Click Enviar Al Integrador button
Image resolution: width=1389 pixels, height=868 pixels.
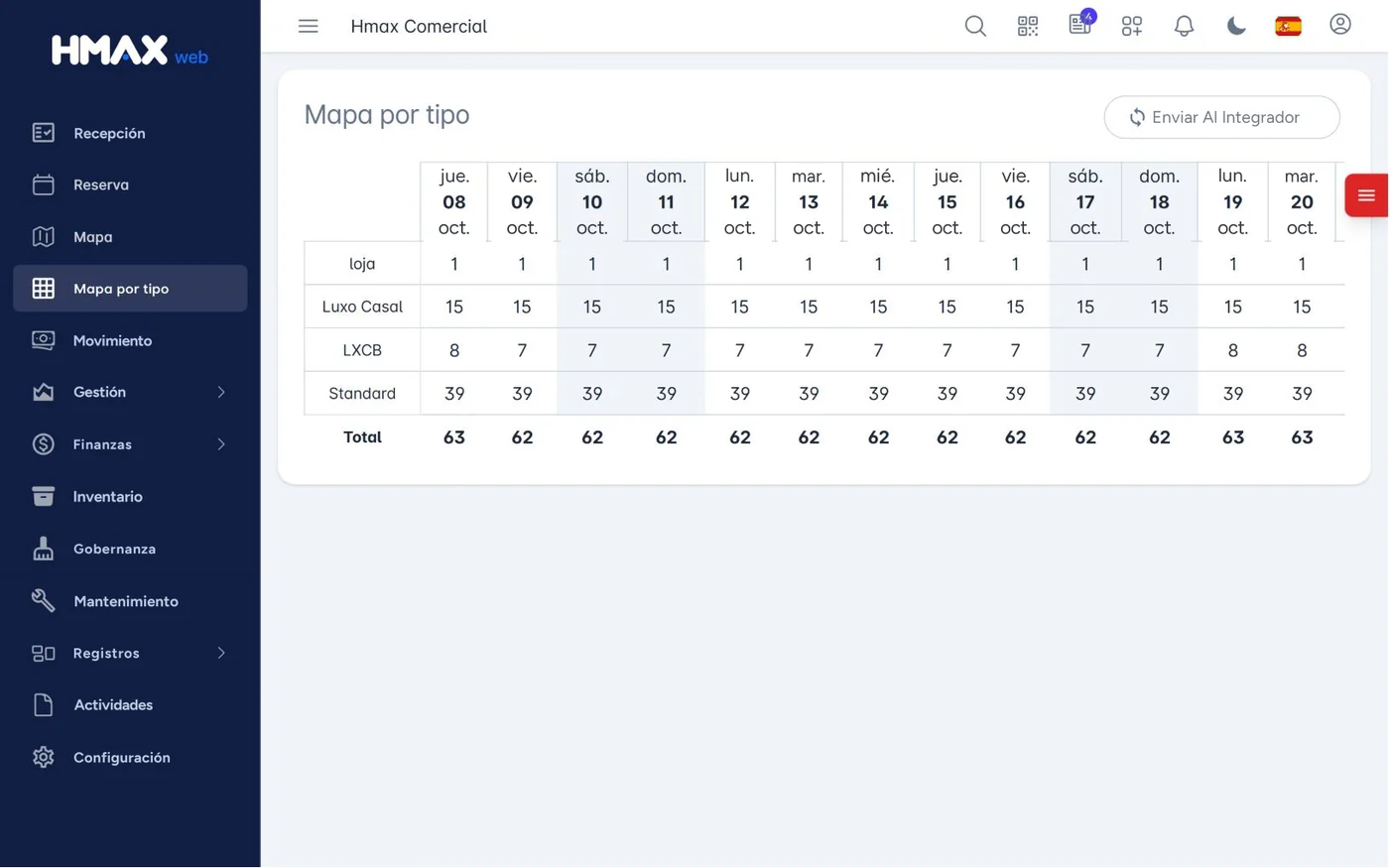[x=1221, y=117]
